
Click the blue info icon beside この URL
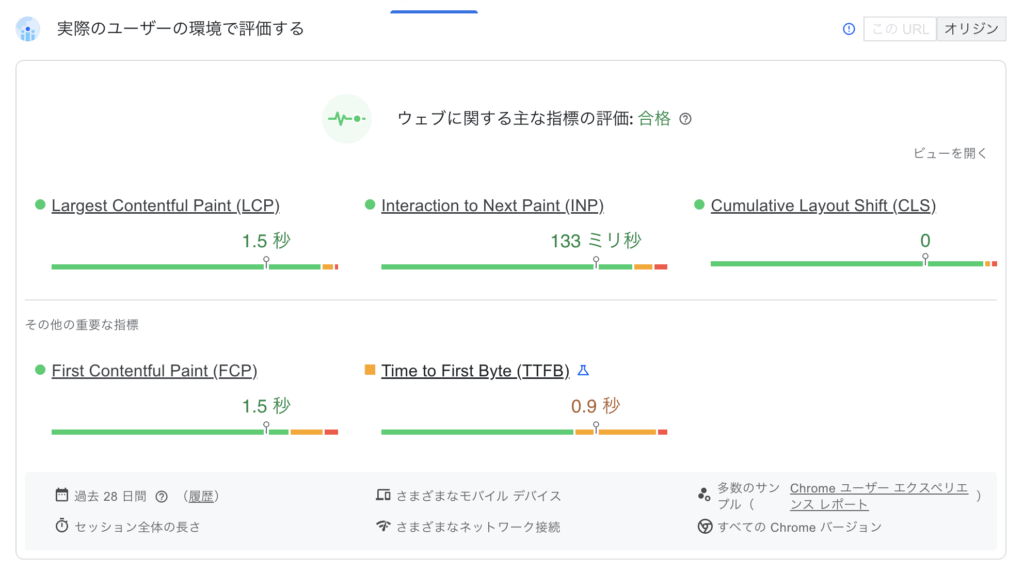[x=849, y=29]
